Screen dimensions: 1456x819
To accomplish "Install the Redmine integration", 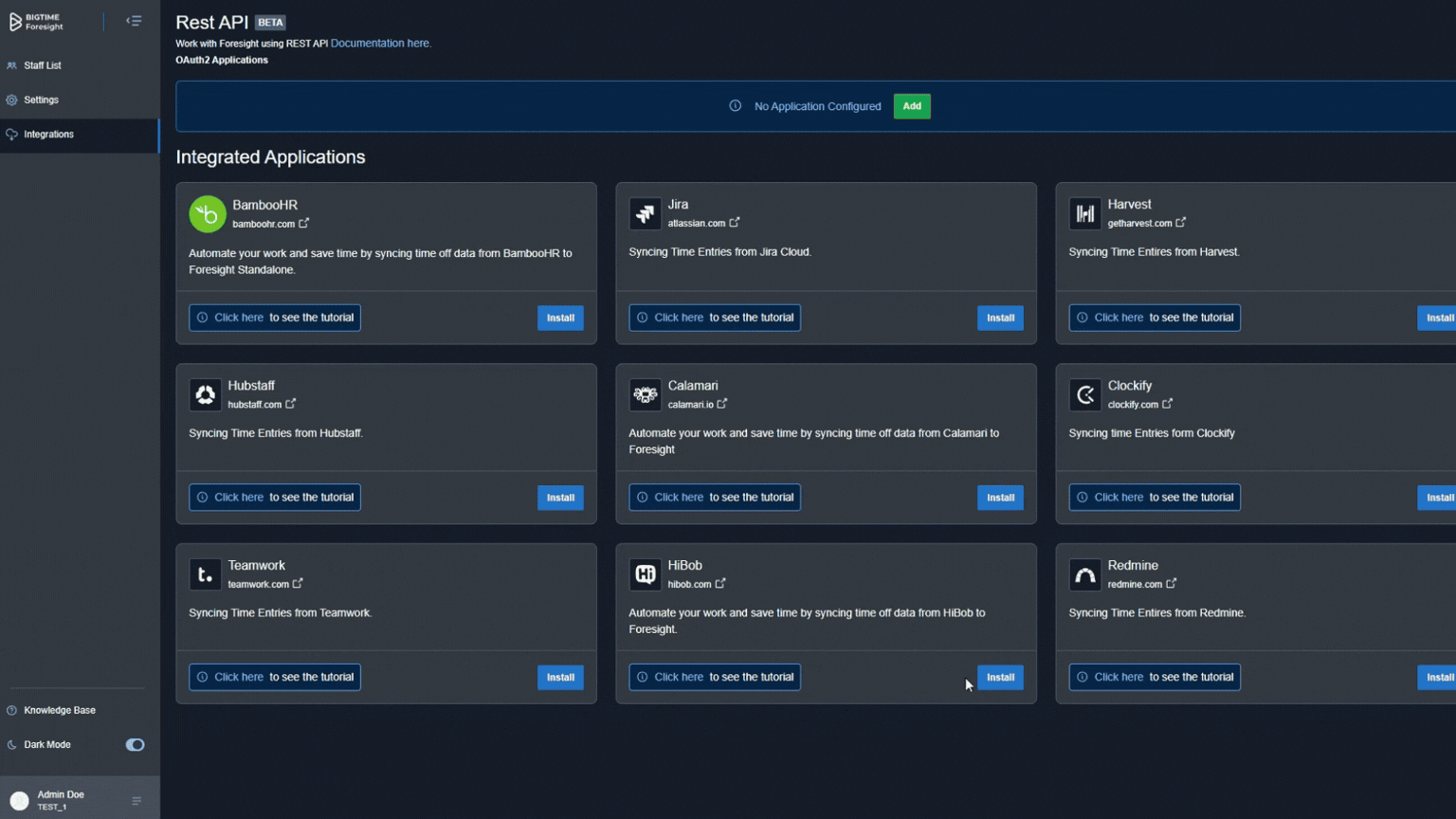I will tap(1437, 677).
